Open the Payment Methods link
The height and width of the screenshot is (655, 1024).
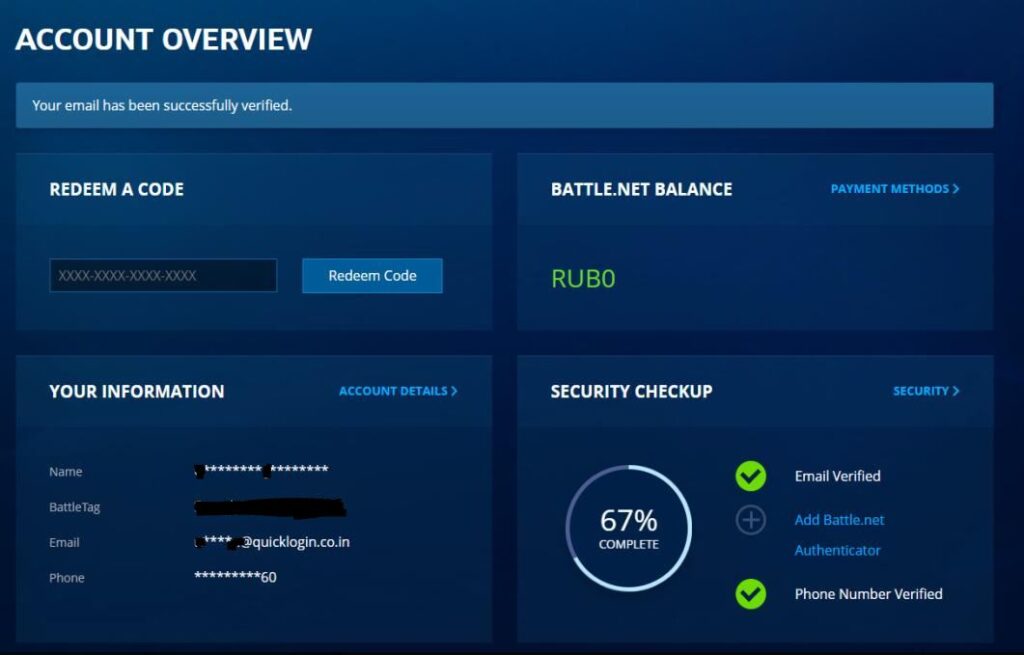coord(895,189)
